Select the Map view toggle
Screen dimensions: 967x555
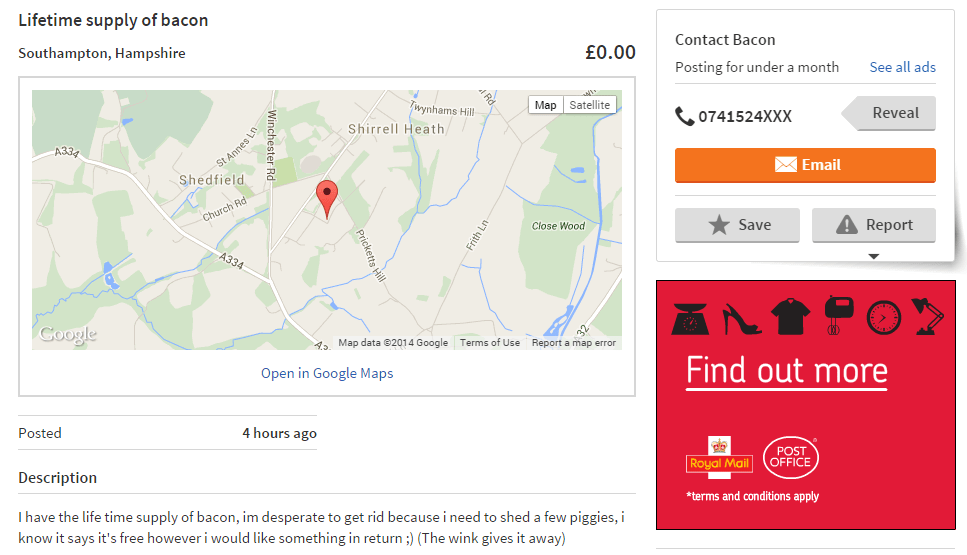click(545, 105)
